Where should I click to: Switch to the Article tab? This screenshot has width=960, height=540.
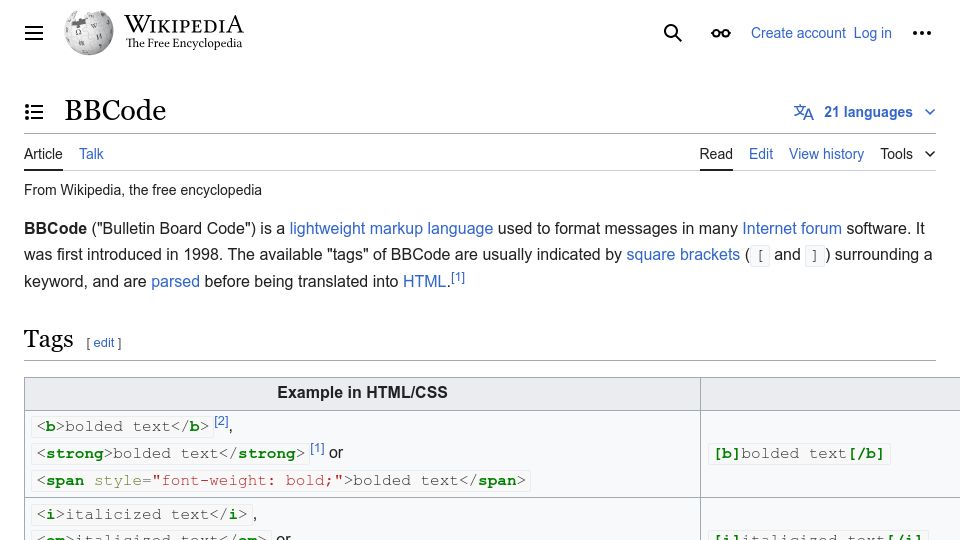coord(43,154)
